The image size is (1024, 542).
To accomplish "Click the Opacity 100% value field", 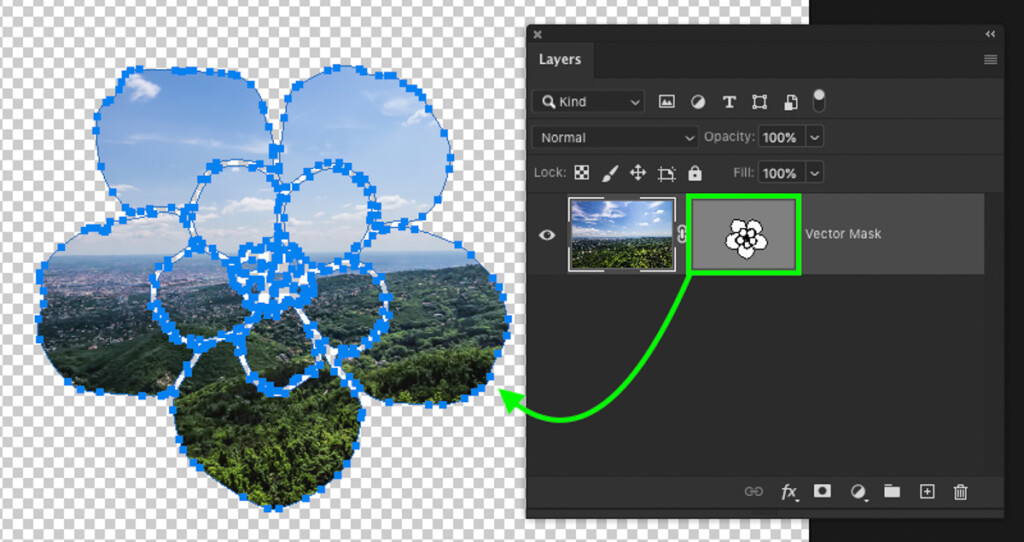I will (x=782, y=138).
